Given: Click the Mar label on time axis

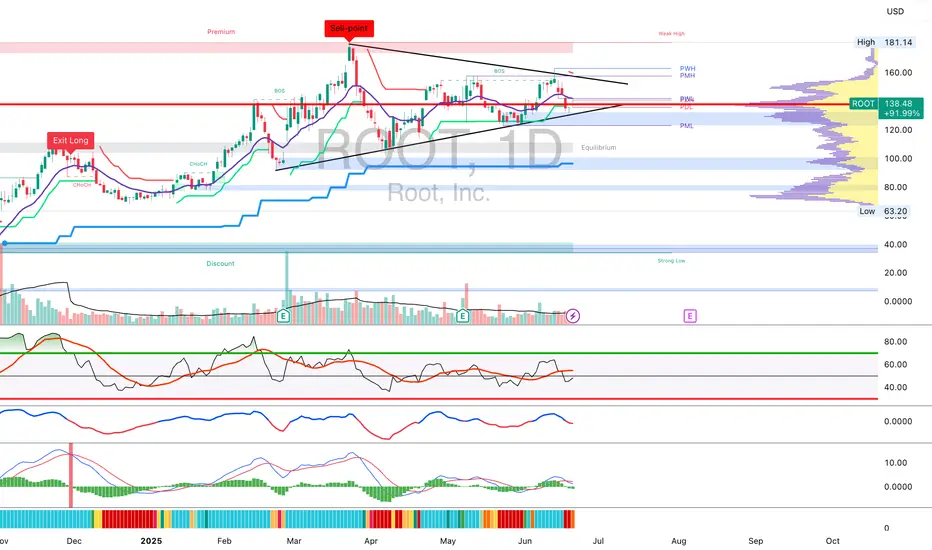Looking at the screenshot, I should (x=294, y=541).
